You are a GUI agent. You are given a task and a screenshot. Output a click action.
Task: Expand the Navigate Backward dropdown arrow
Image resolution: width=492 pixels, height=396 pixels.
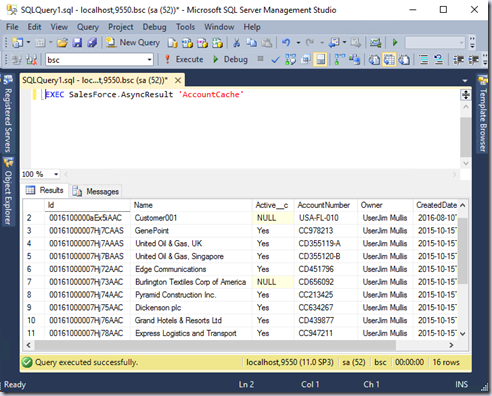click(x=344, y=42)
